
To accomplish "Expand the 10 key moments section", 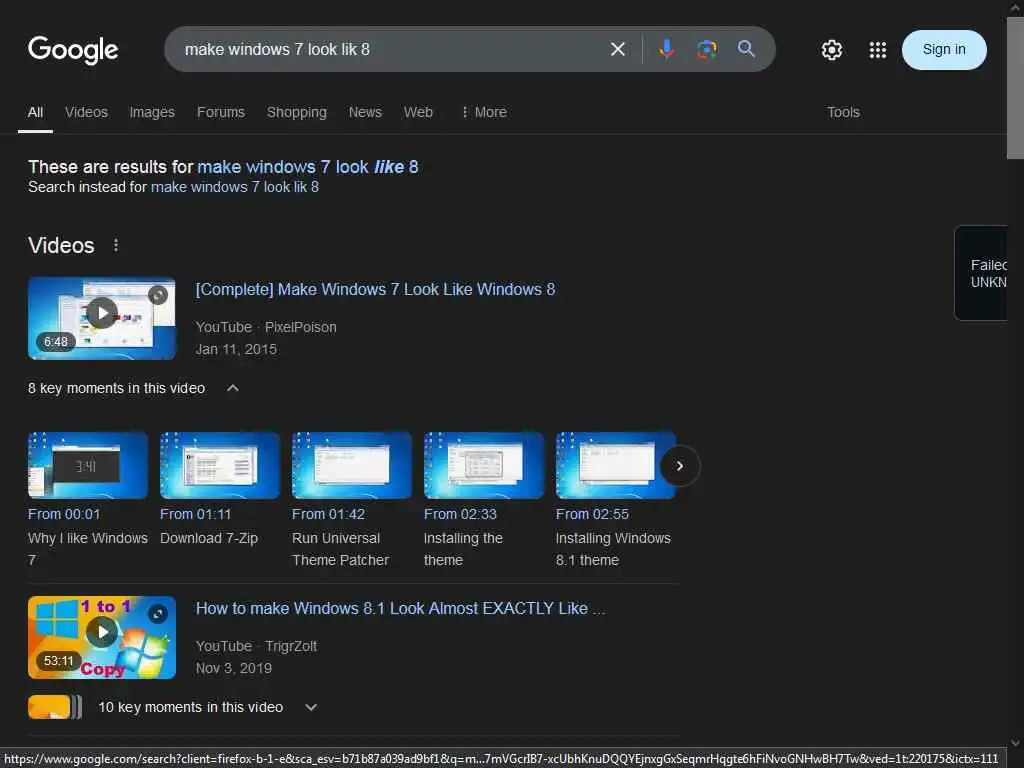I will [311, 707].
